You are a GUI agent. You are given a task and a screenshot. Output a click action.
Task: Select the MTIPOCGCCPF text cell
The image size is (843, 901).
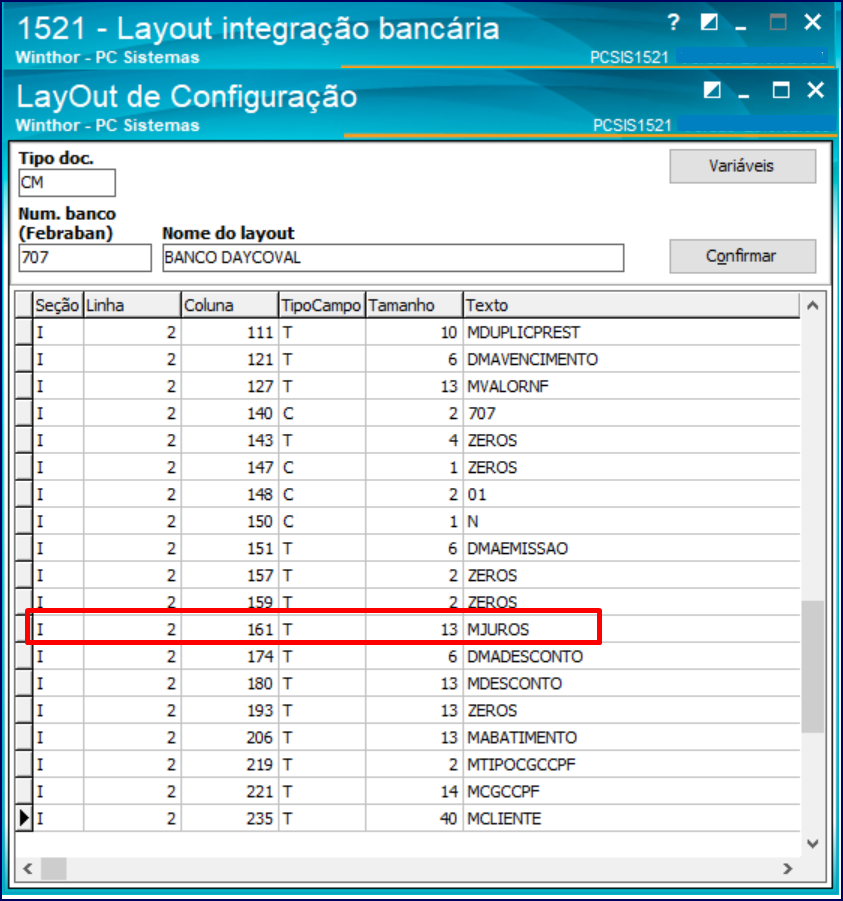coord(632,764)
